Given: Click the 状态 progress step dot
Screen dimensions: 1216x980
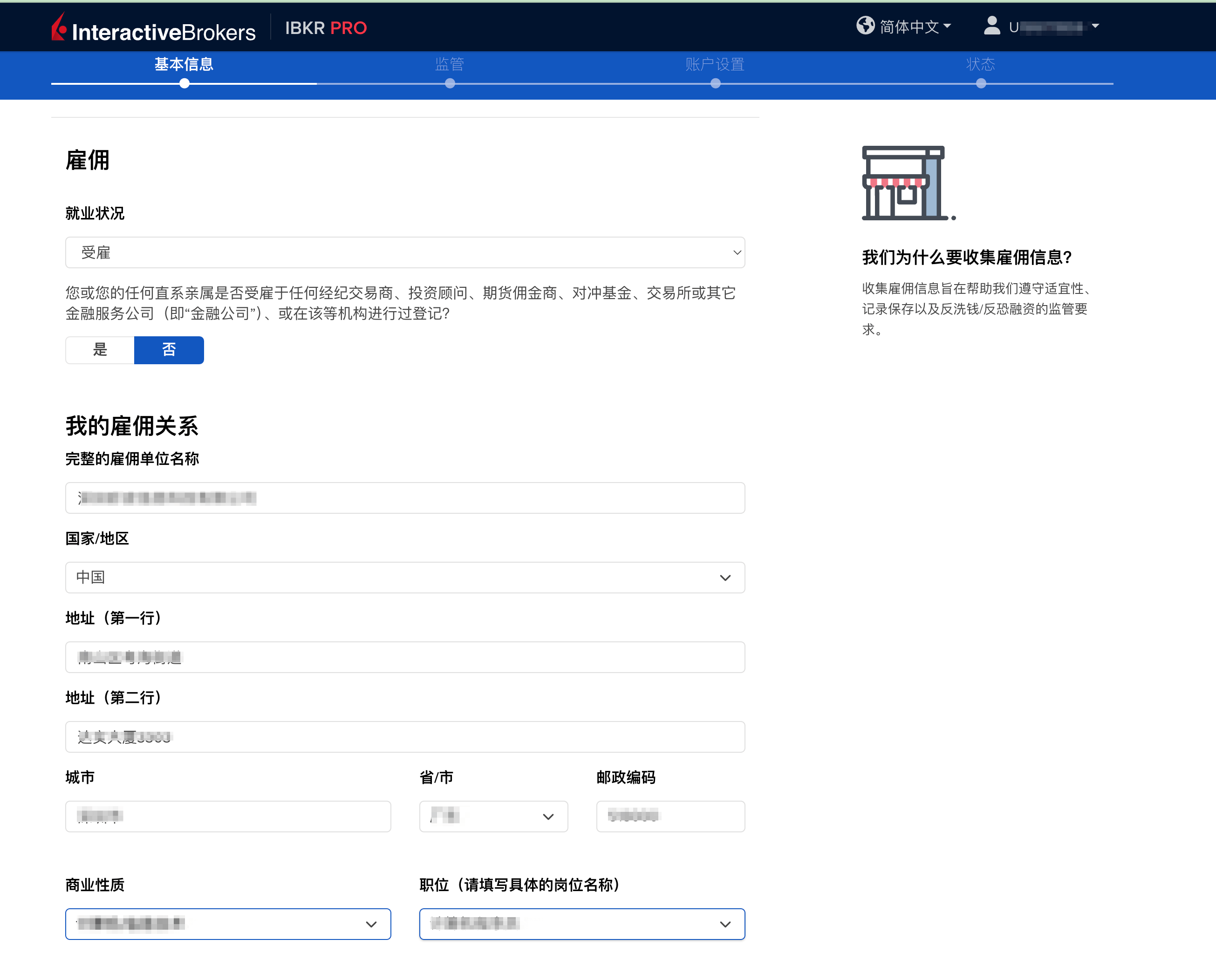Looking at the screenshot, I should (981, 83).
